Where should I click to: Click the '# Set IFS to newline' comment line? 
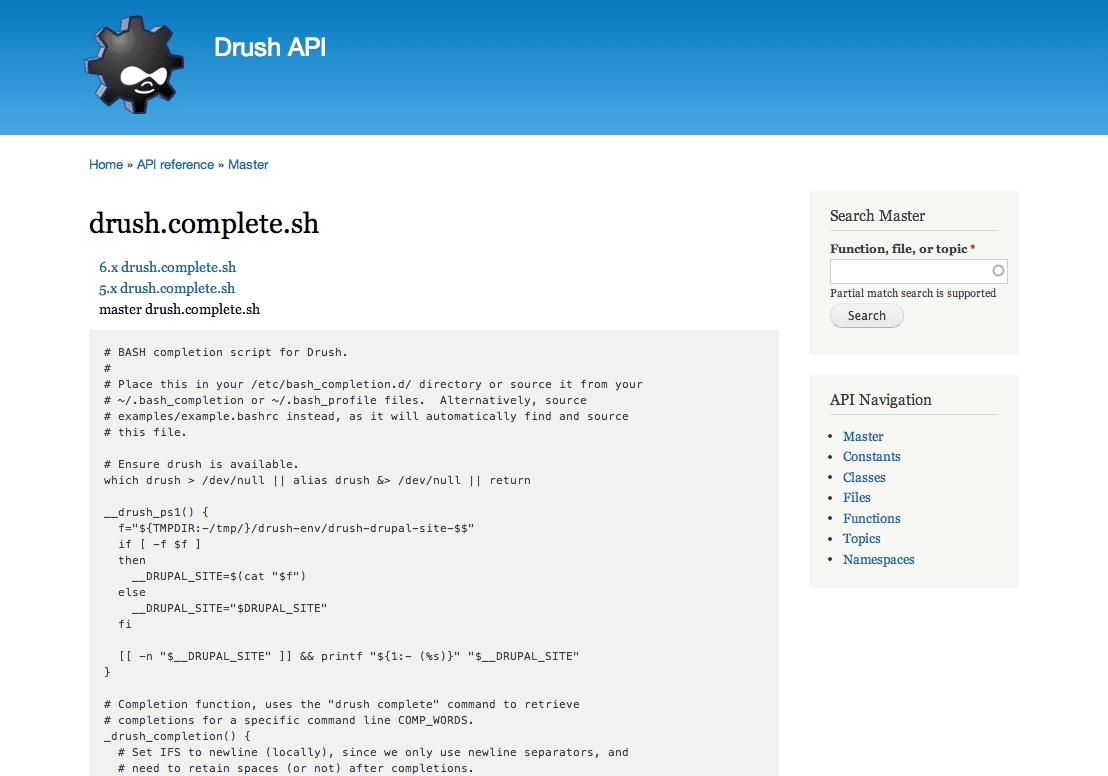373,753
